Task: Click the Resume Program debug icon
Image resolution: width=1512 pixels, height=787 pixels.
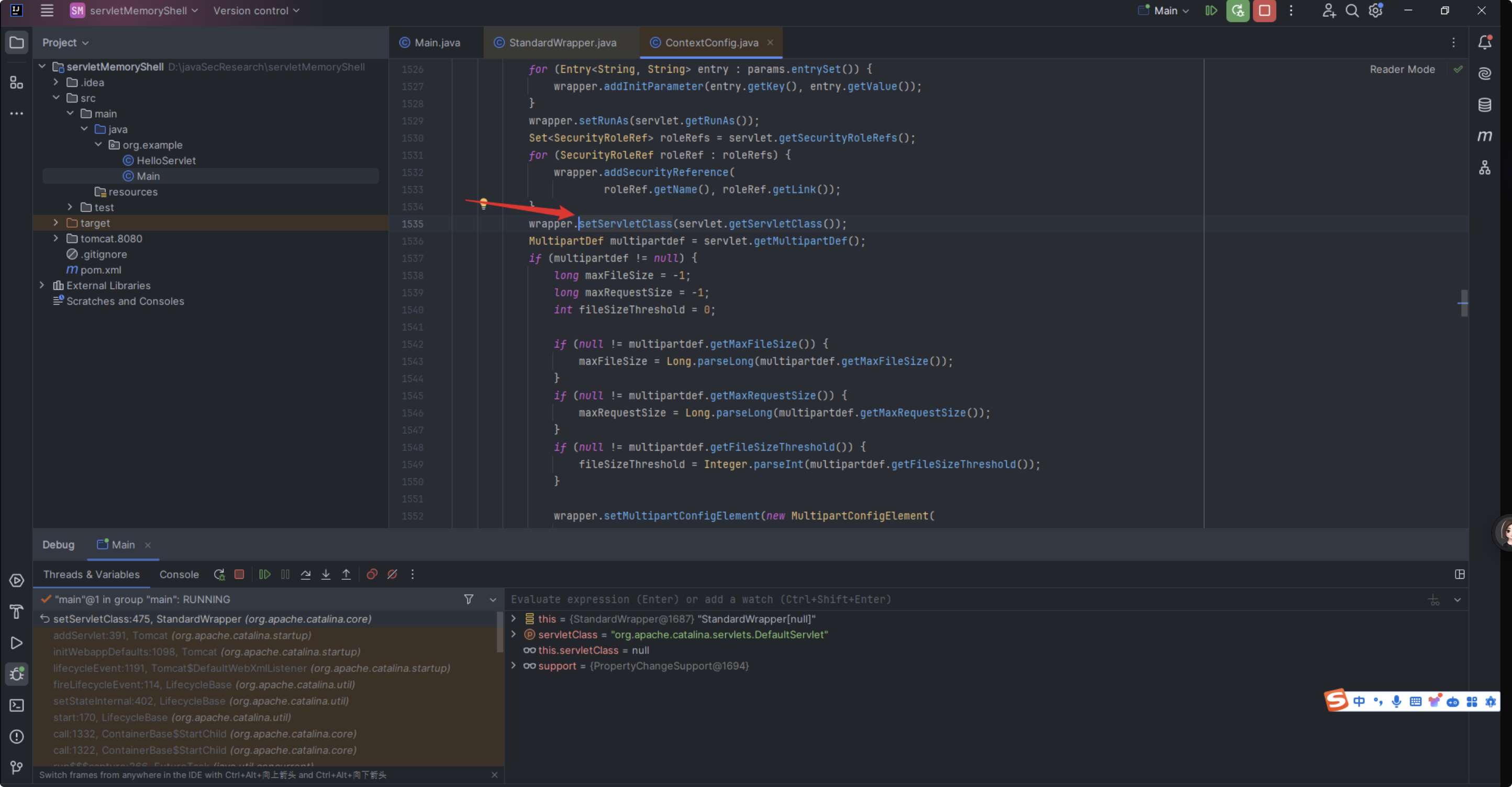Action: click(265, 574)
